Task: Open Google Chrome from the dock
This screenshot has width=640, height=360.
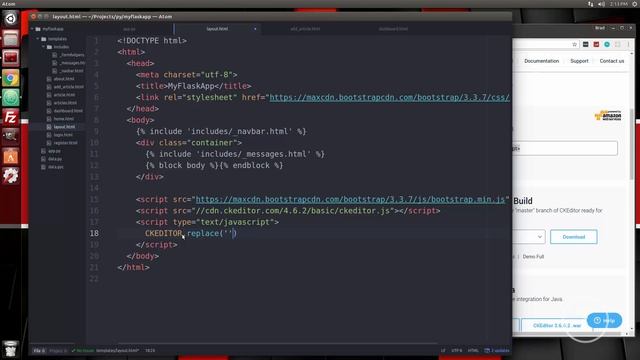Action: pos(11,78)
